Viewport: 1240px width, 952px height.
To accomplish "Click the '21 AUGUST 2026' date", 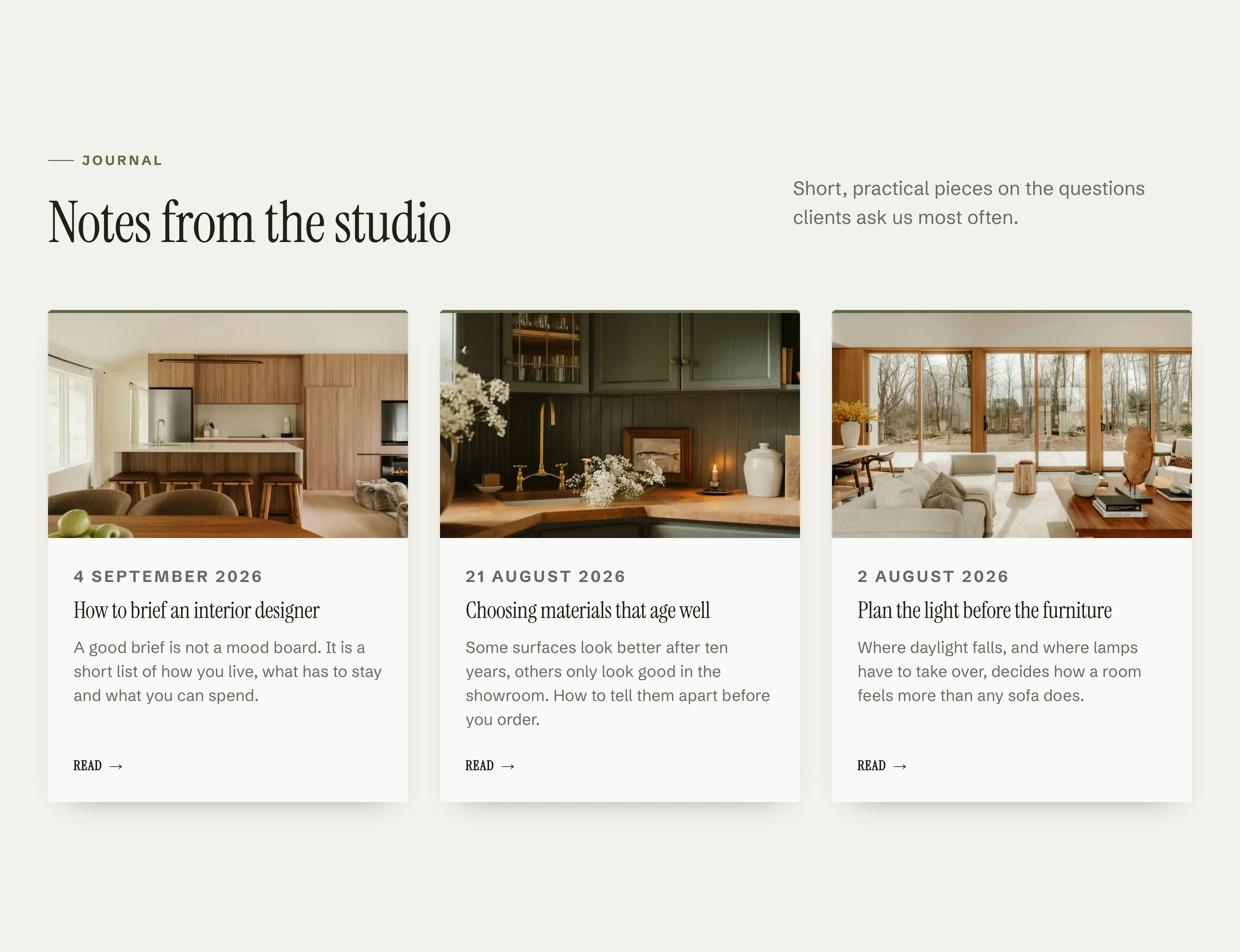I will (546, 576).
